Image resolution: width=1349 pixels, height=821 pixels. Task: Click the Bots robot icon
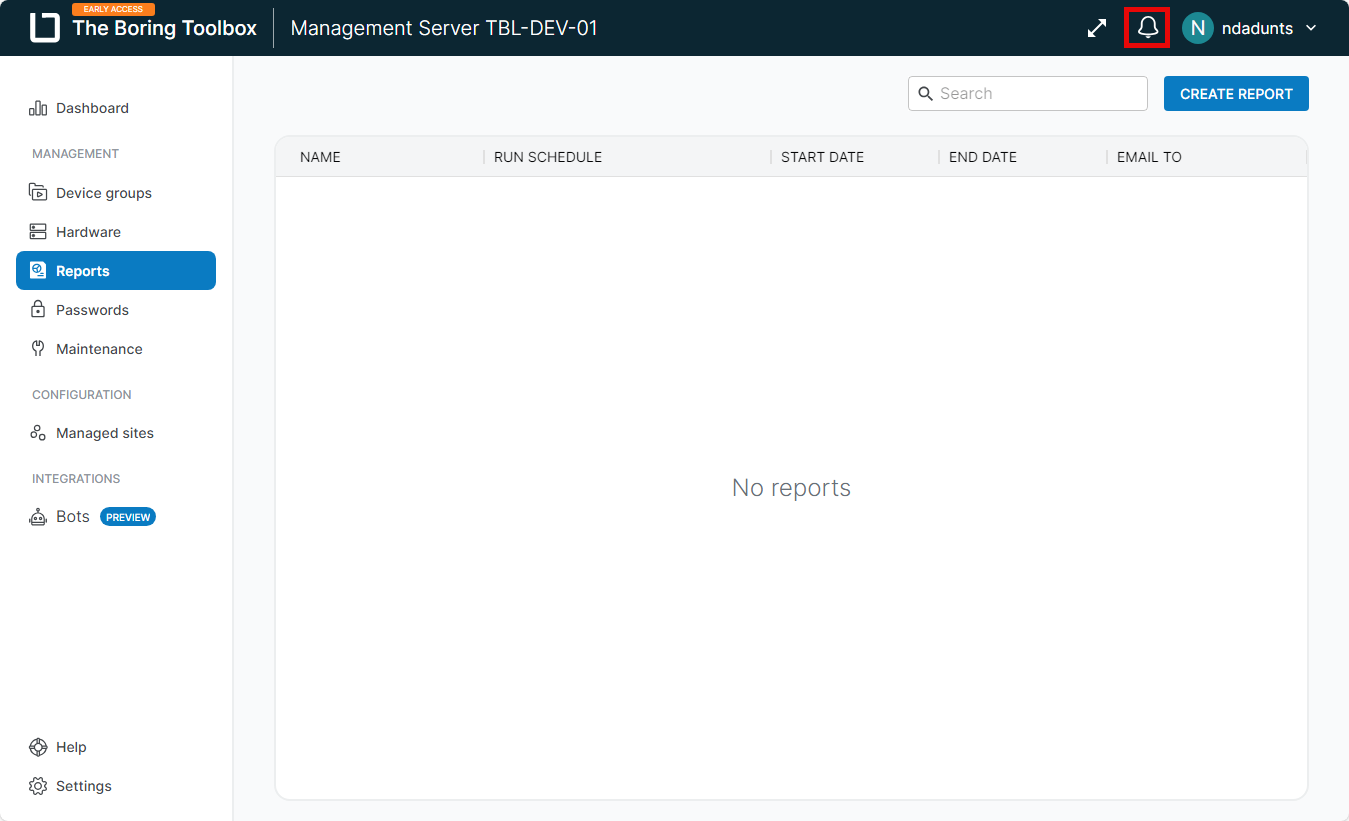click(38, 517)
